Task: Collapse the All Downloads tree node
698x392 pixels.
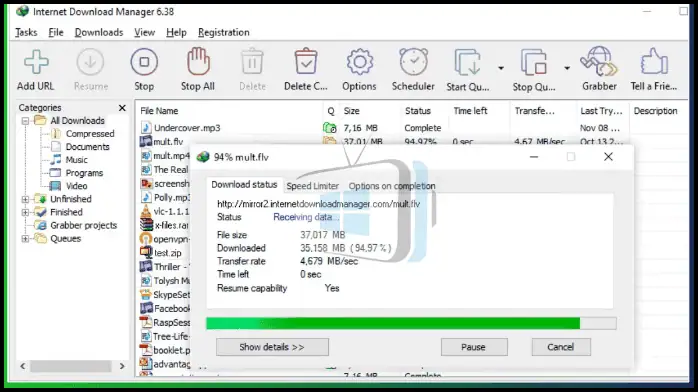Action: pyautogui.click(x=25, y=121)
